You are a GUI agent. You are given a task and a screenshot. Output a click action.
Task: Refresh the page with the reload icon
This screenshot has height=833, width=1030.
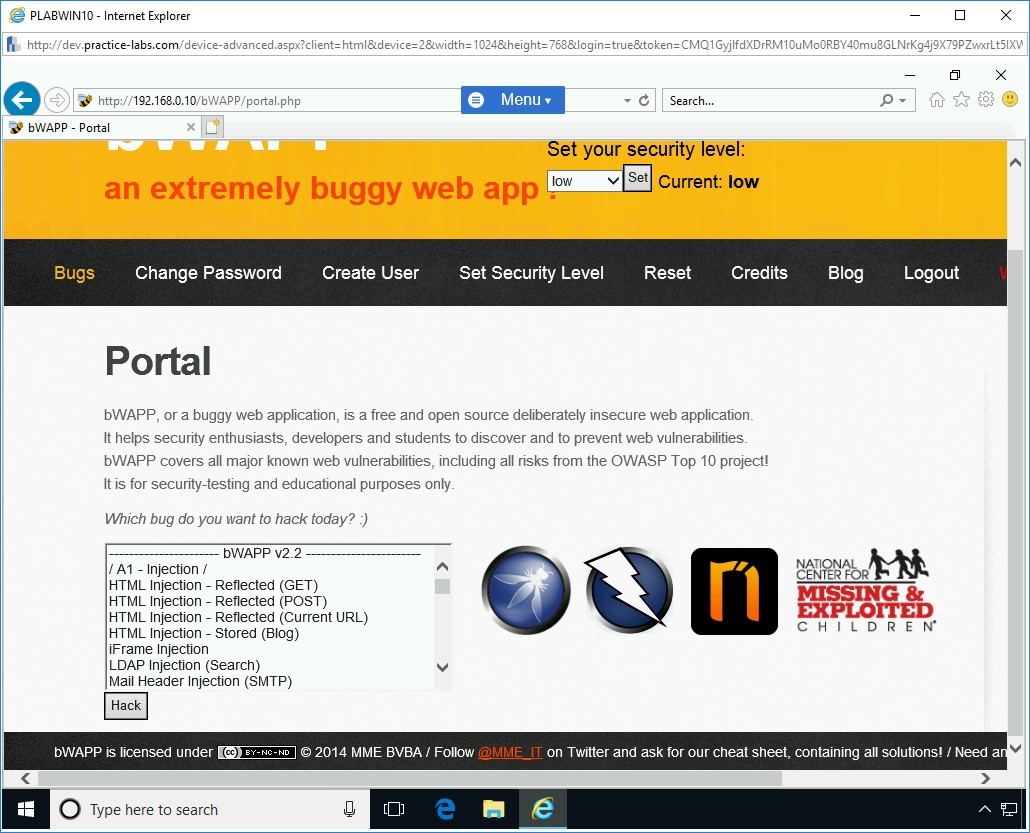tap(644, 101)
